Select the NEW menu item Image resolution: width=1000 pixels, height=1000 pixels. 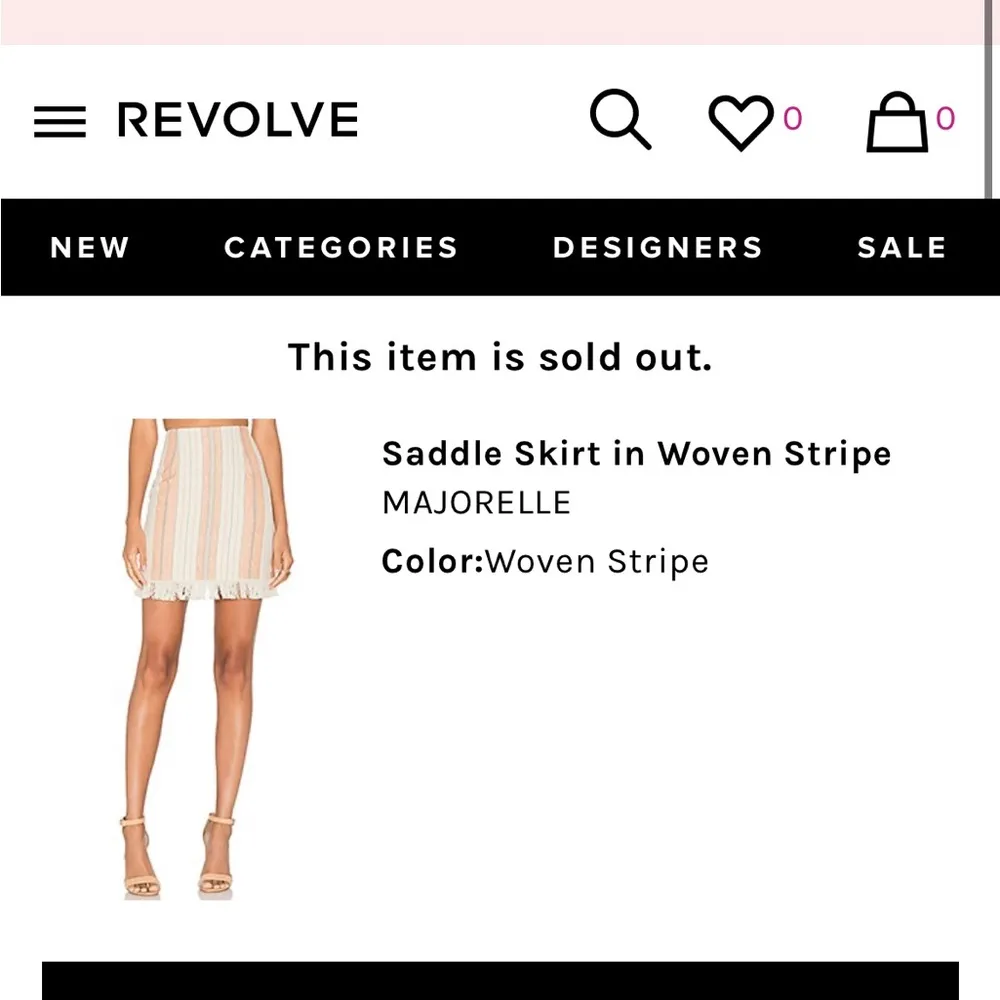(89, 248)
